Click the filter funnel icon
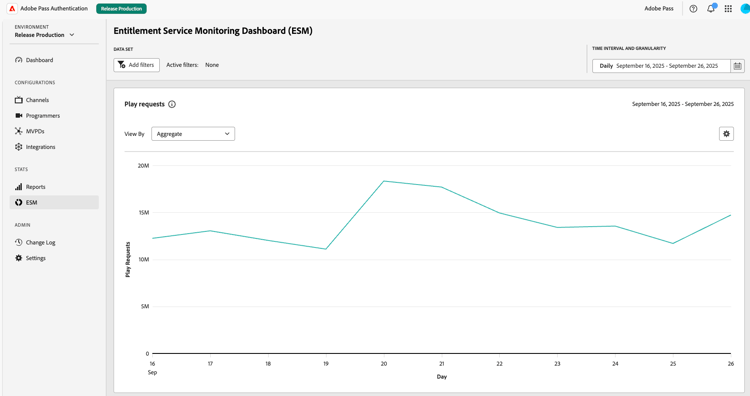This screenshot has width=750, height=396. (122, 65)
